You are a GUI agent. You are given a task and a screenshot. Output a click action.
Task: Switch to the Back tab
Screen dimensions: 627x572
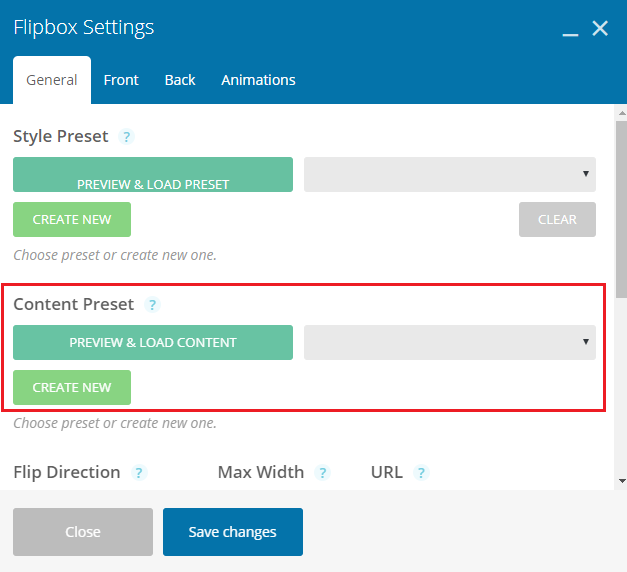click(x=180, y=80)
